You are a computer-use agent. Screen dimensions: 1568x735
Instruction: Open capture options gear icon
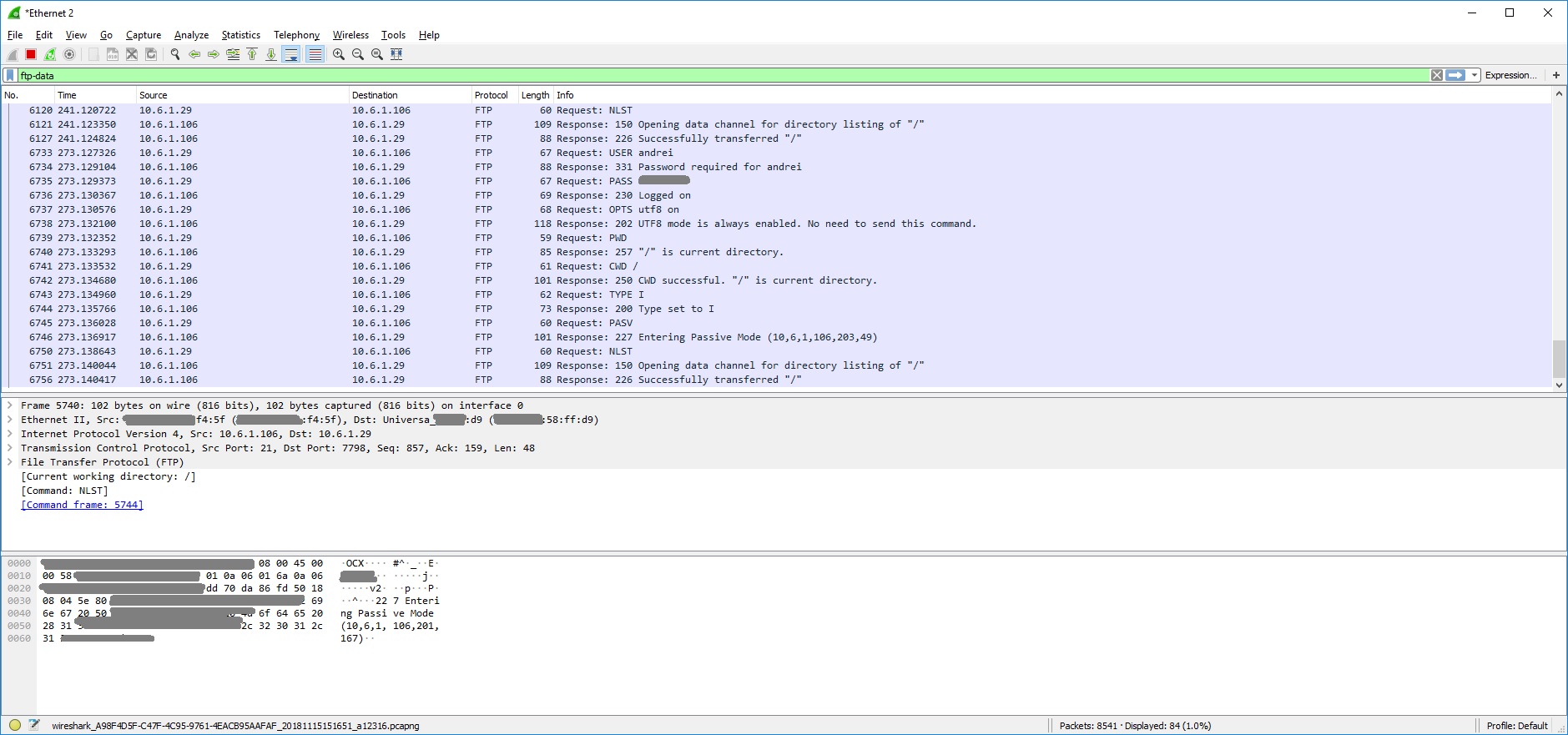(69, 54)
